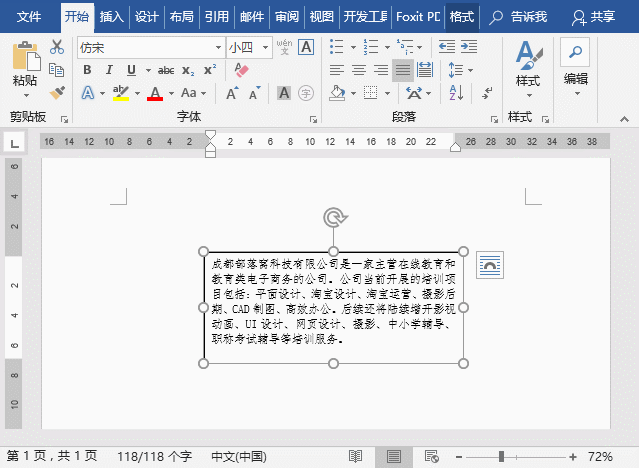Switch to Read Mode view in status bar
639x468 pixels.
[x=355, y=456]
